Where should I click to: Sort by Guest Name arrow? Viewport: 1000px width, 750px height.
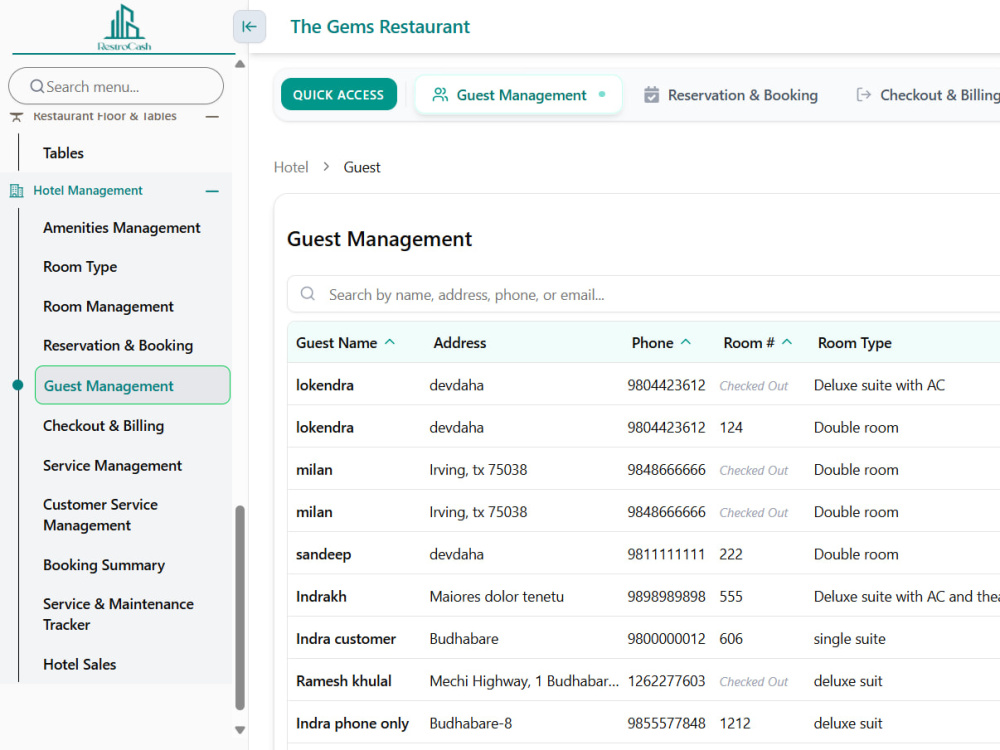(390, 342)
